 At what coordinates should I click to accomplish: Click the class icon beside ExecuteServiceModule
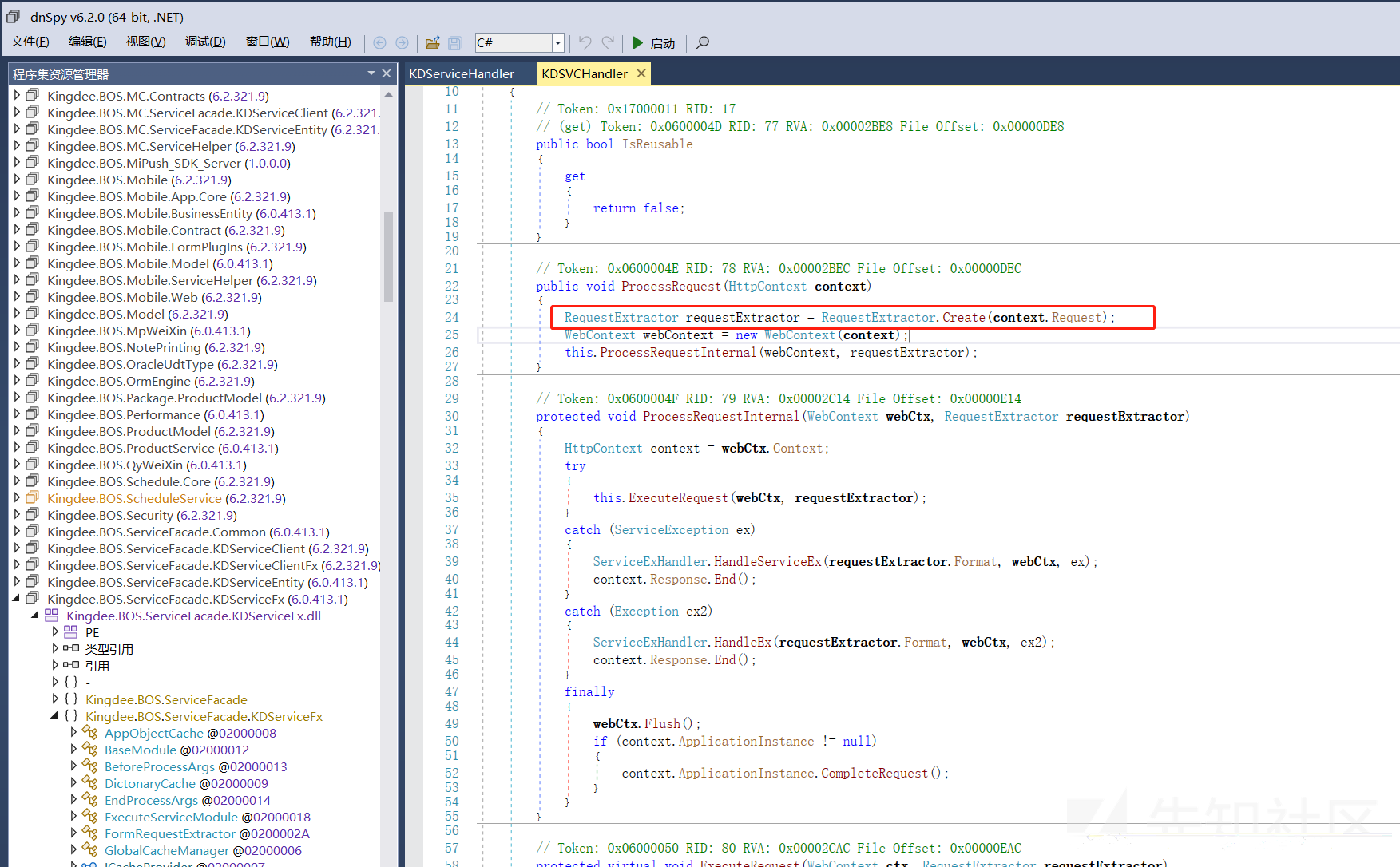pos(90,817)
